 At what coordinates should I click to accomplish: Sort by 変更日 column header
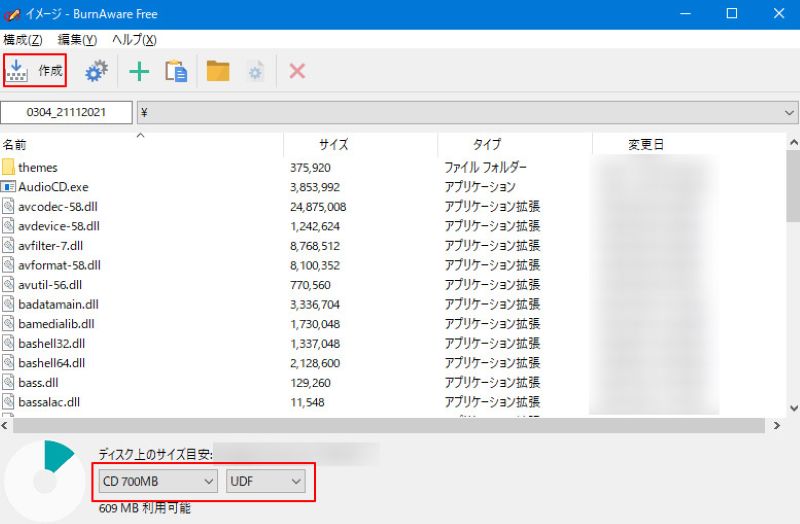(x=689, y=144)
